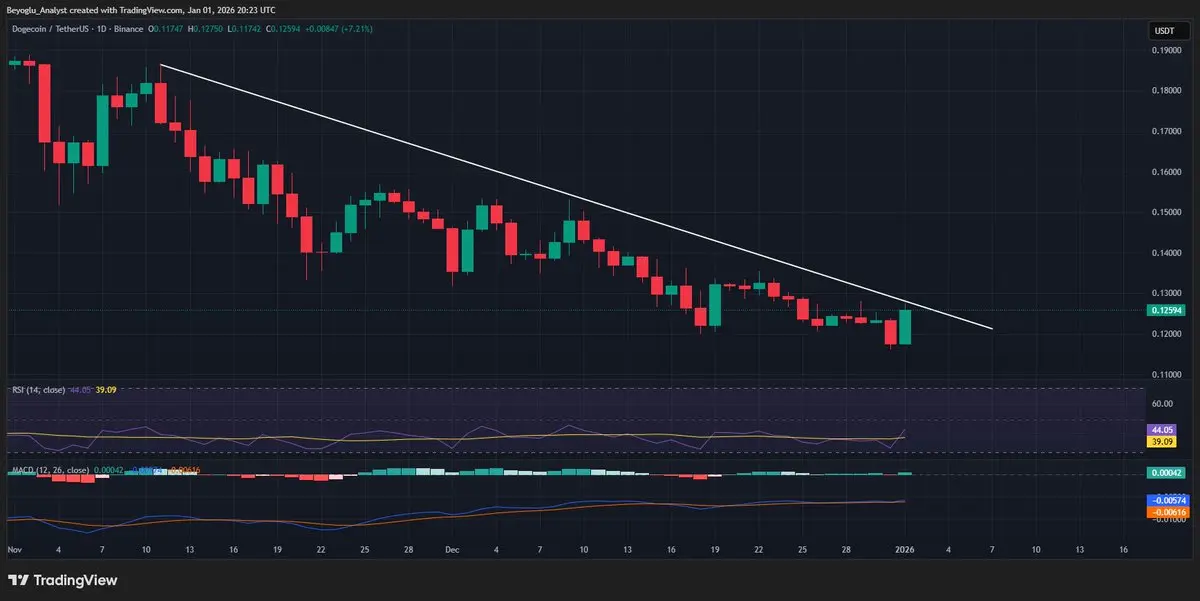Click the TradingView logo at bottom left
This screenshot has width=1200, height=601.
(62, 580)
